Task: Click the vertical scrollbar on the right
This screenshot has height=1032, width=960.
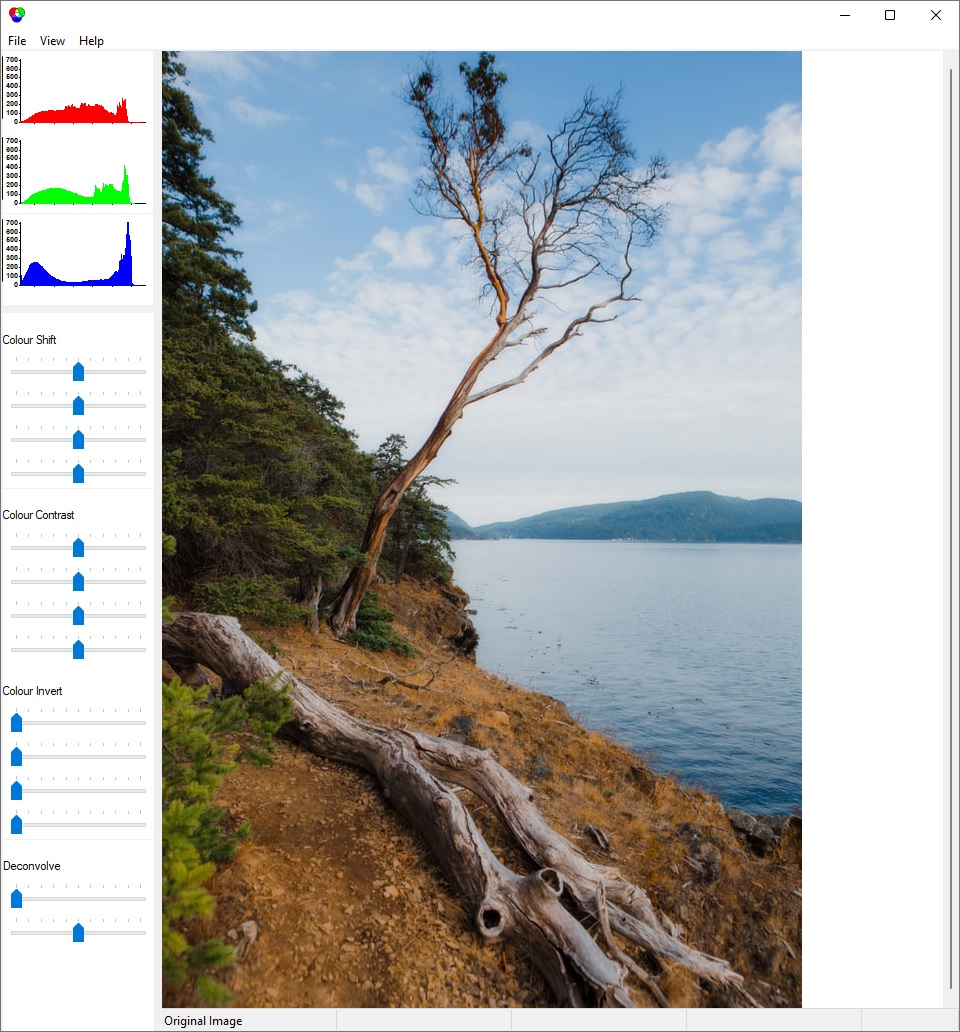Action: coord(951,529)
